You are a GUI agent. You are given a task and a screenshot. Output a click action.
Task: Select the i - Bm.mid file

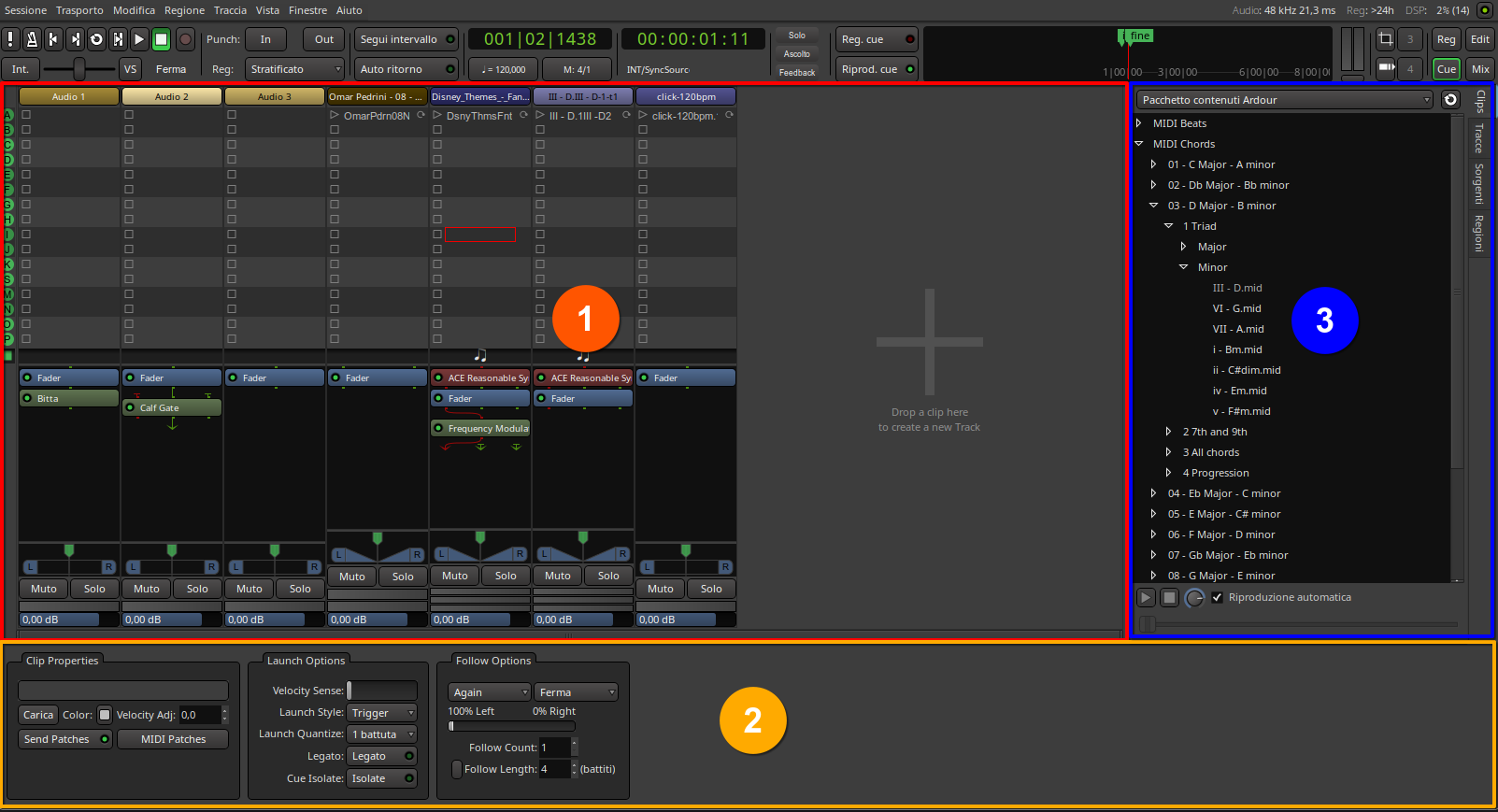click(1237, 349)
